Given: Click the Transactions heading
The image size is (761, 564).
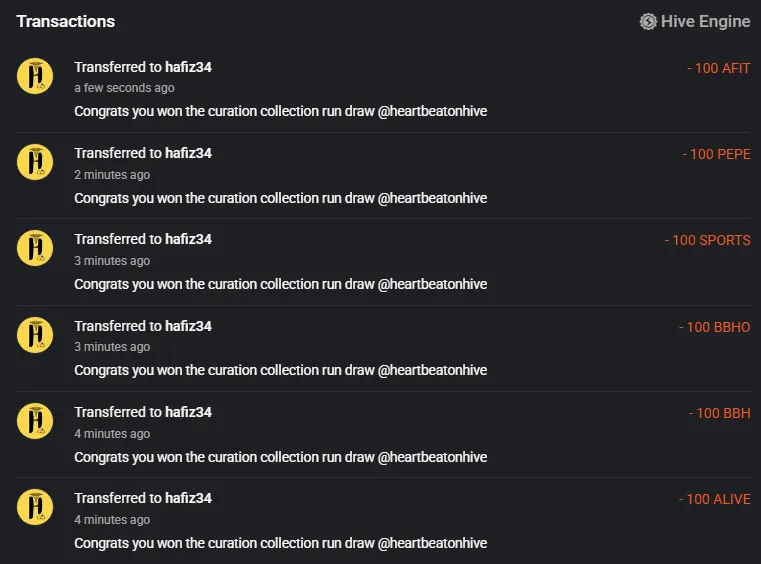Looking at the screenshot, I should tap(66, 21).
